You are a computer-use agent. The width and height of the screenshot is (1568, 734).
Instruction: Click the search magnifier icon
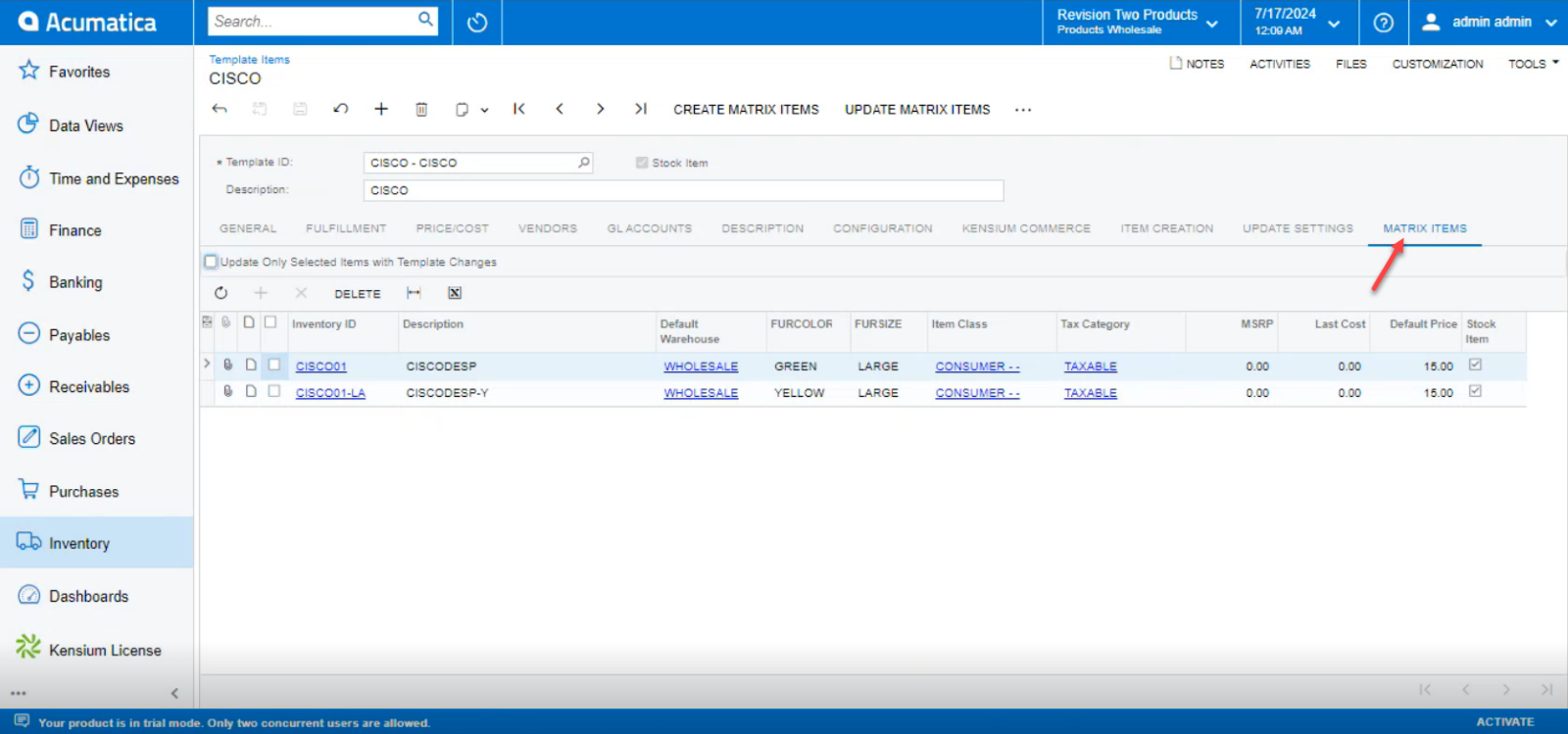425,19
